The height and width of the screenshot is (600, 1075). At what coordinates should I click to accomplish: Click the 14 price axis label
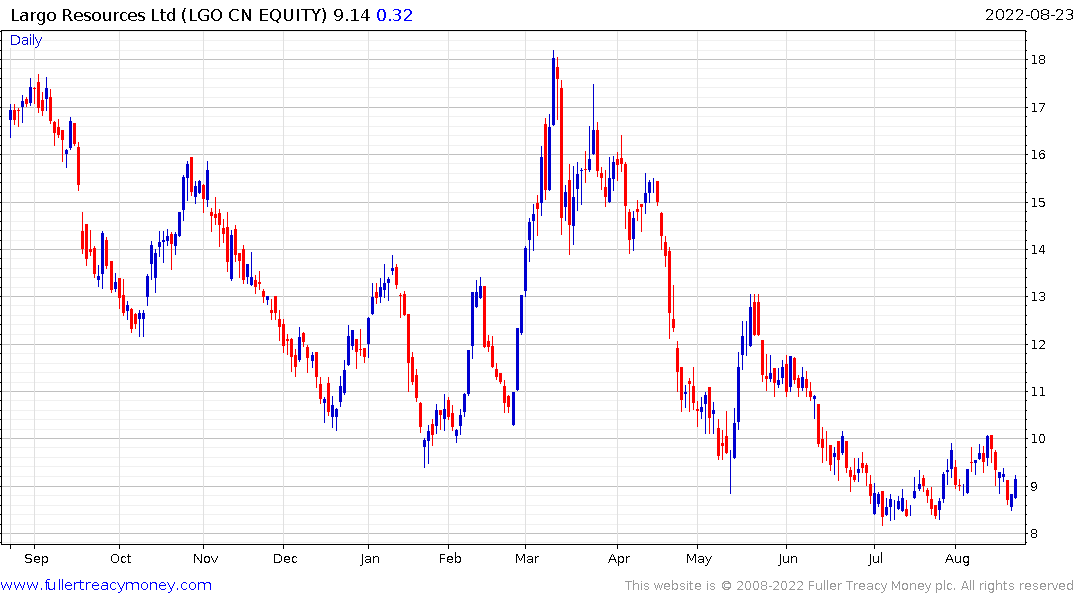1038,250
